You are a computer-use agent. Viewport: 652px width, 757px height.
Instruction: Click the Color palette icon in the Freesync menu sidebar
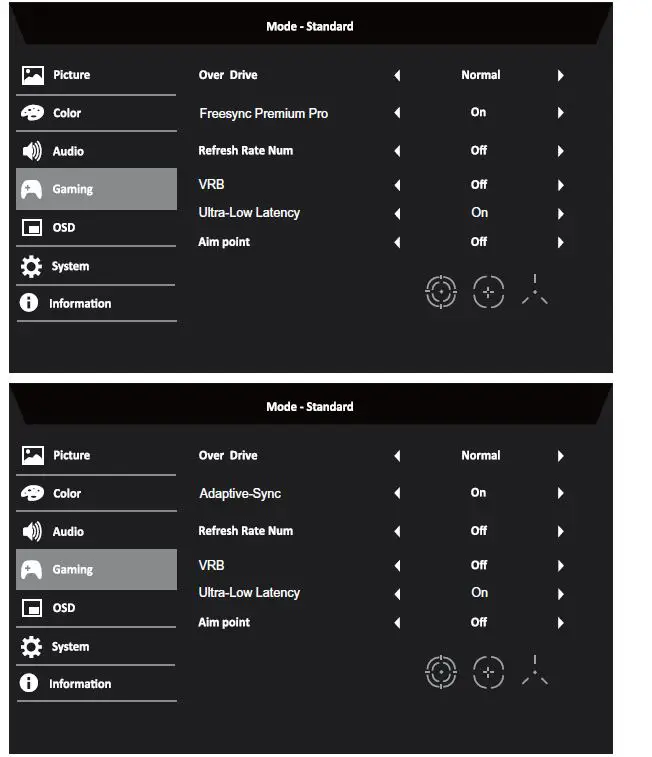click(32, 113)
